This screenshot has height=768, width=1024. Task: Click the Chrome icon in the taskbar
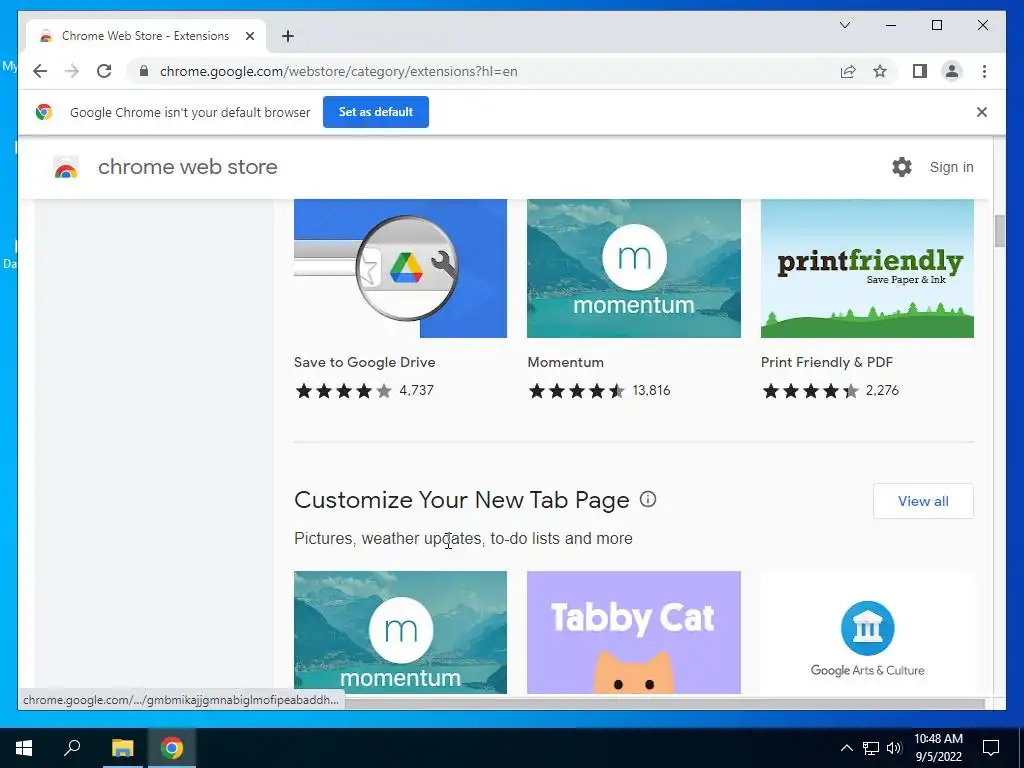(172, 748)
